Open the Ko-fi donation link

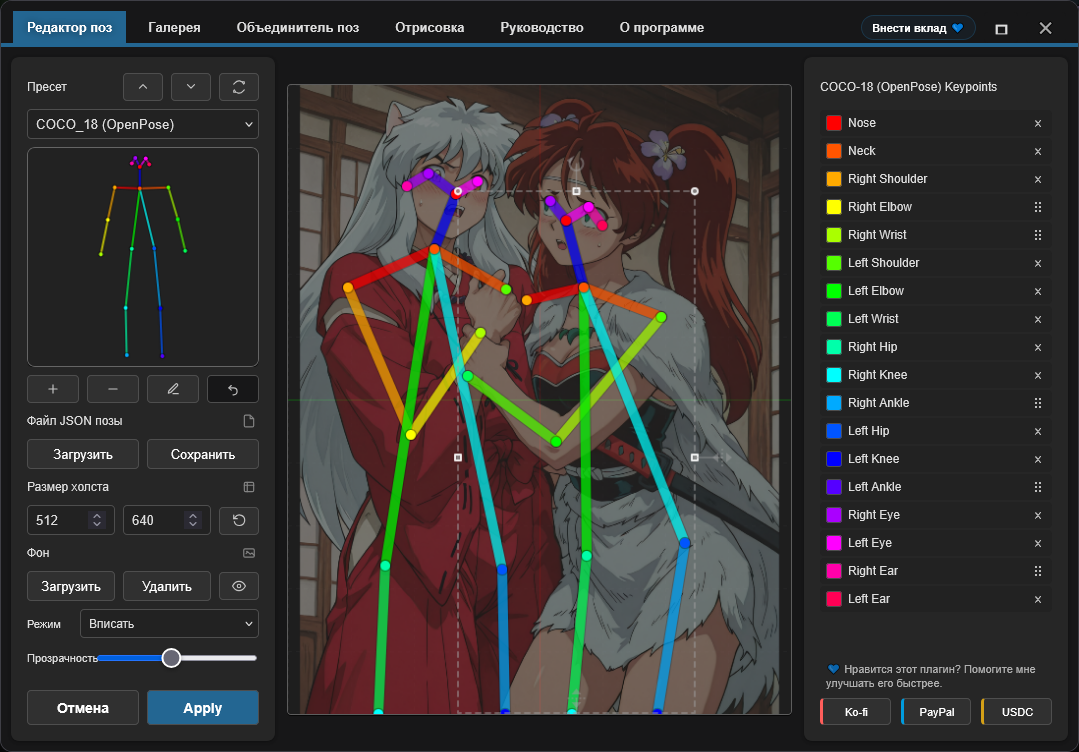pyautogui.click(x=856, y=712)
